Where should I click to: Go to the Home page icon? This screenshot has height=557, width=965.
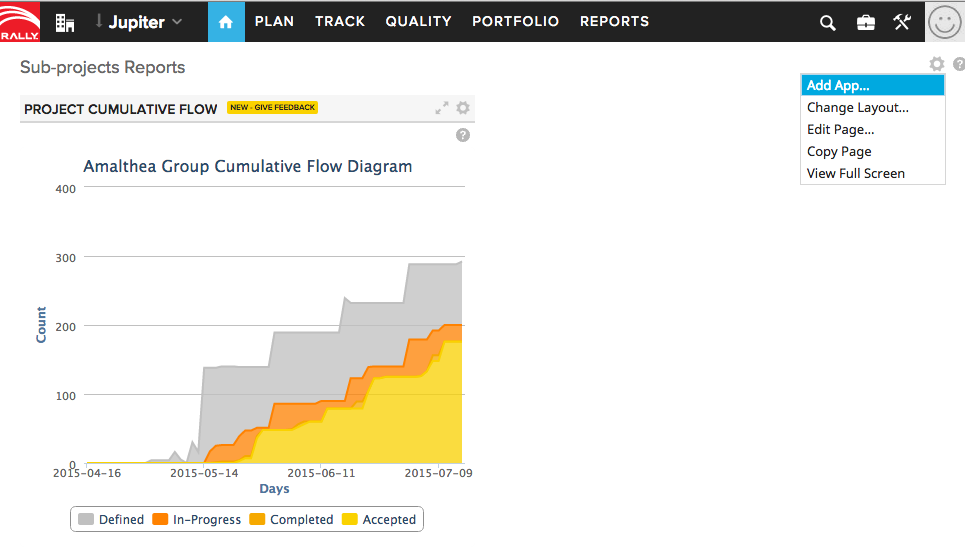pyautogui.click(x=226, y=21)
